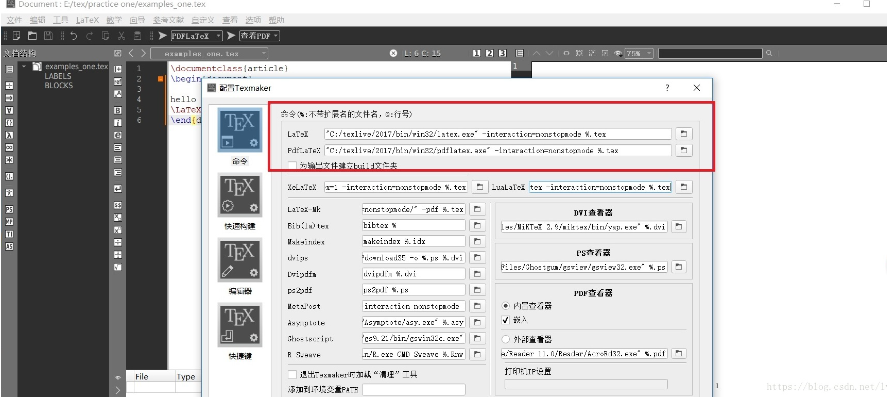
Task: Open the 帮助 Help menu
Action: pos(277,20)
